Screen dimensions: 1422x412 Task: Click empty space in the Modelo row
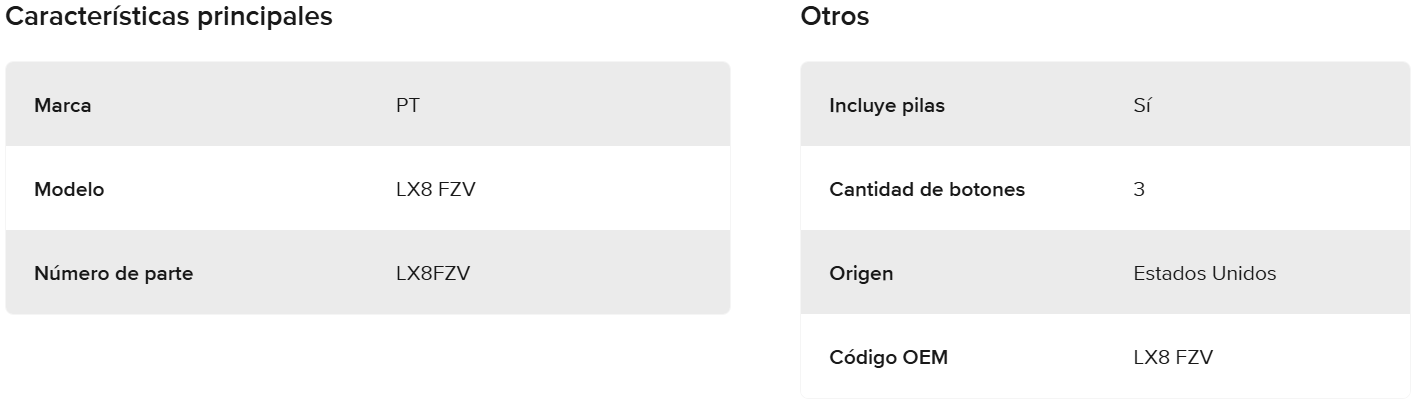[600, 189]
